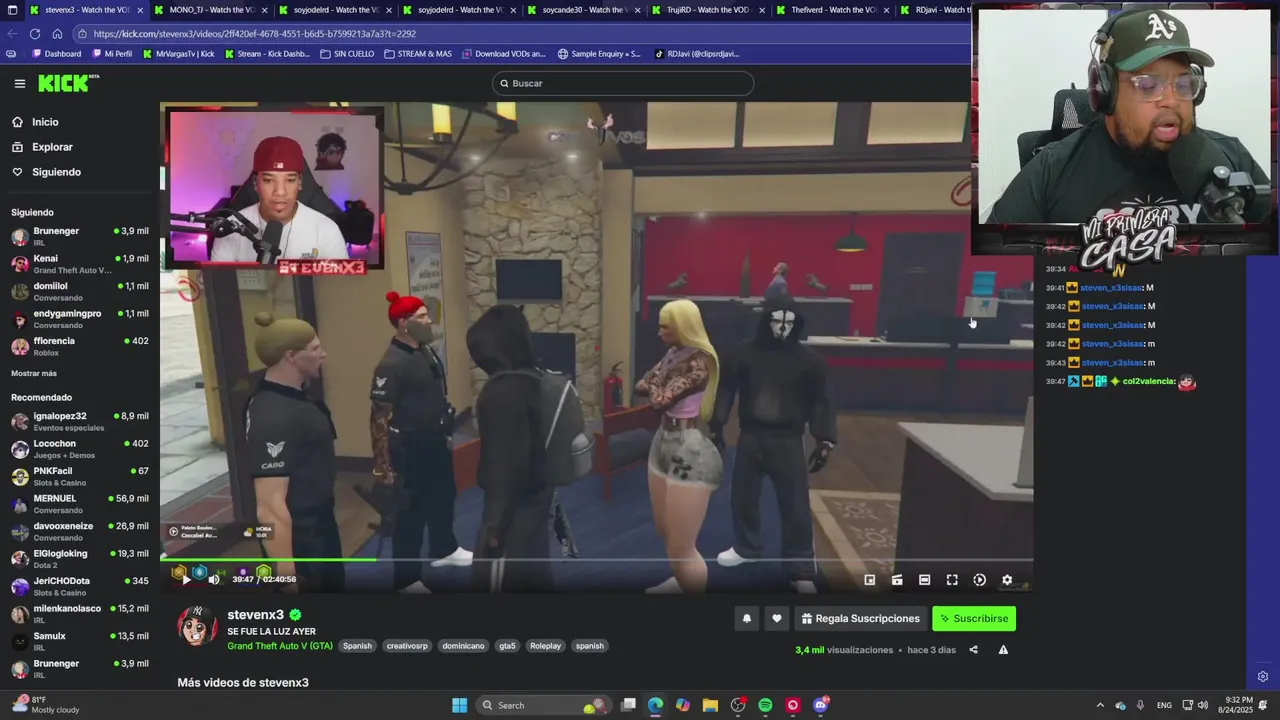Screen dimensions: 1280x720
Task: Open Discord from taskbar
Action: (x=821, y=705)
